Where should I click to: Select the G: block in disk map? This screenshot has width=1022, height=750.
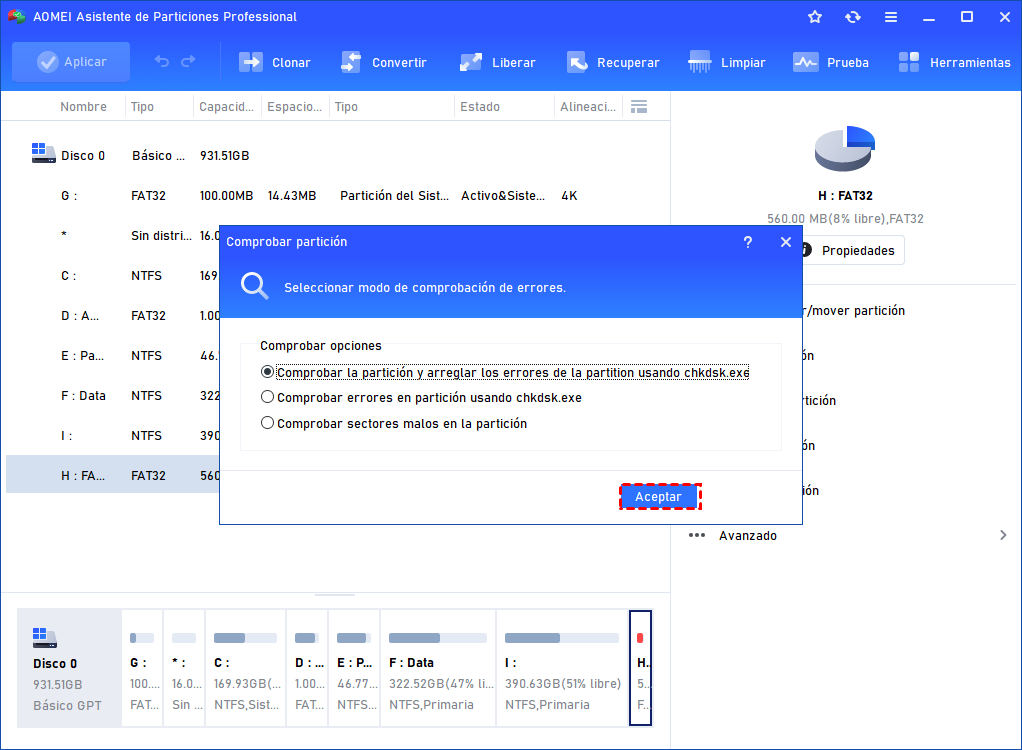(142, 668)
